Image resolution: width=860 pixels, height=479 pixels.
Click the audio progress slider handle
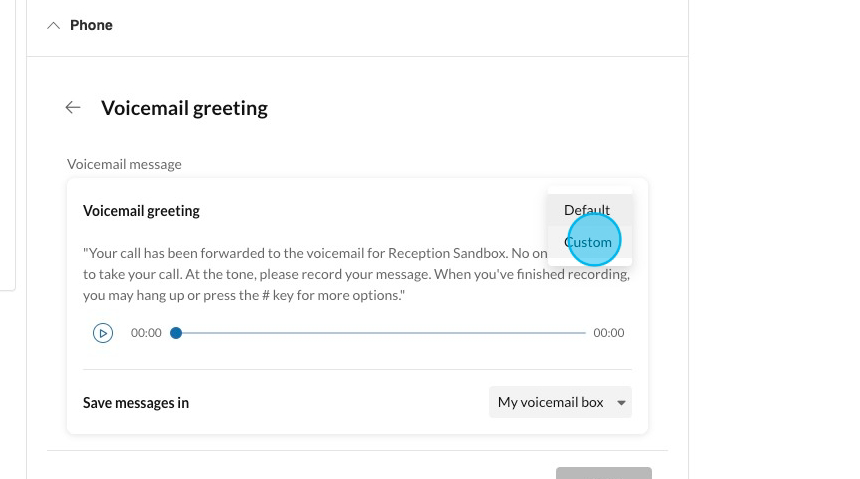coord(176,333)
